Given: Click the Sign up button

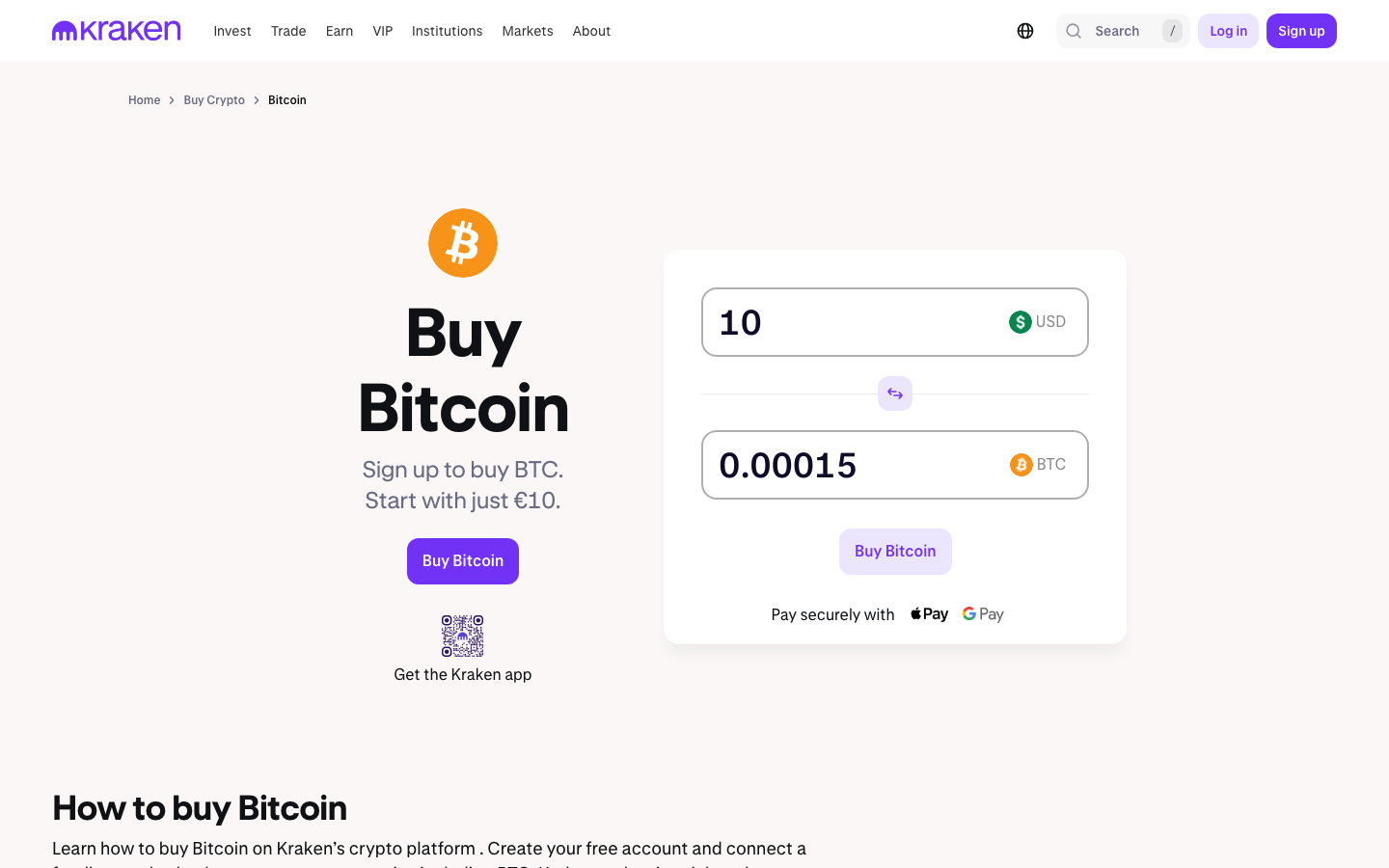Looking at the screenshot, I should 1301,30.
